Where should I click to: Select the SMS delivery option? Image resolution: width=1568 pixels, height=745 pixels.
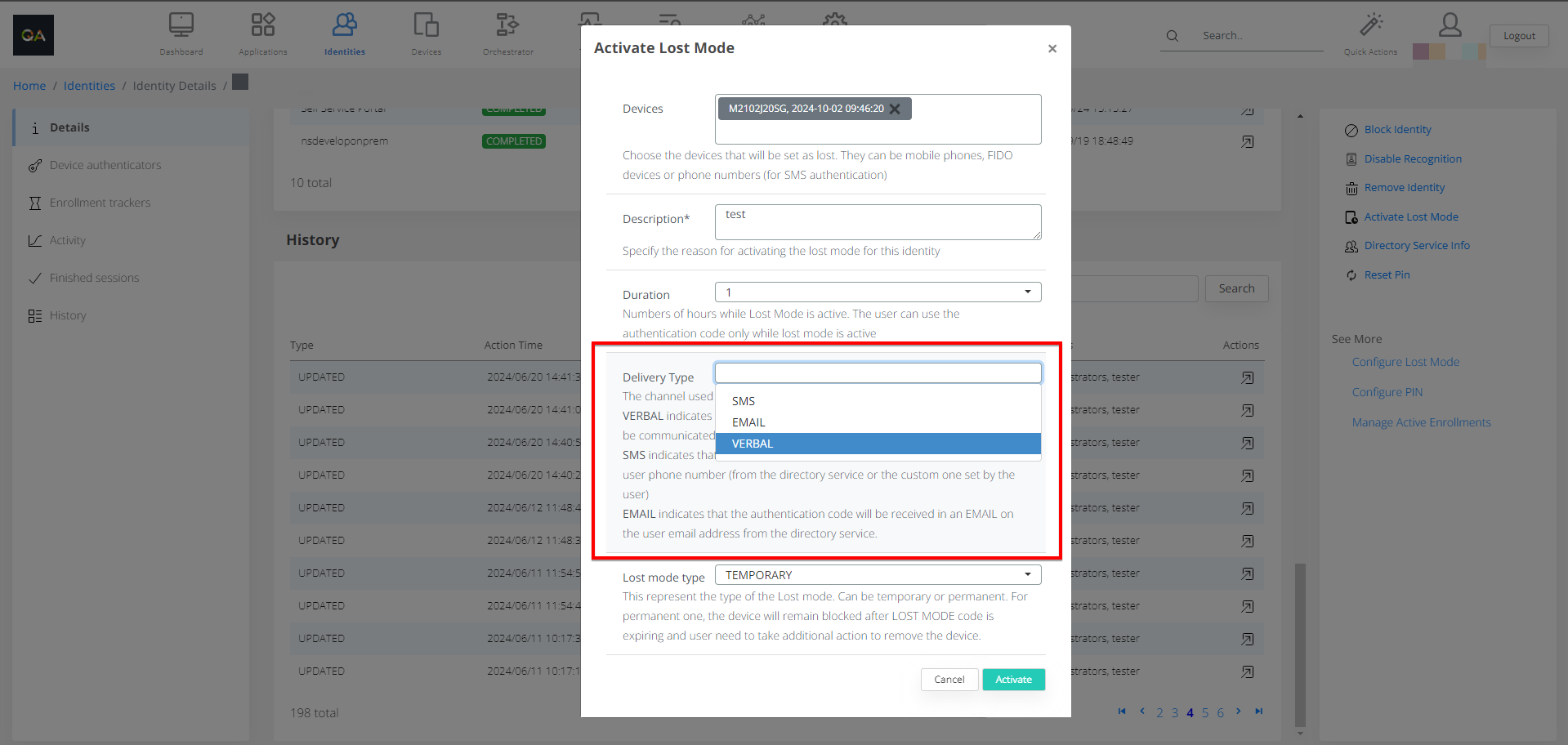tap(744, 401)
